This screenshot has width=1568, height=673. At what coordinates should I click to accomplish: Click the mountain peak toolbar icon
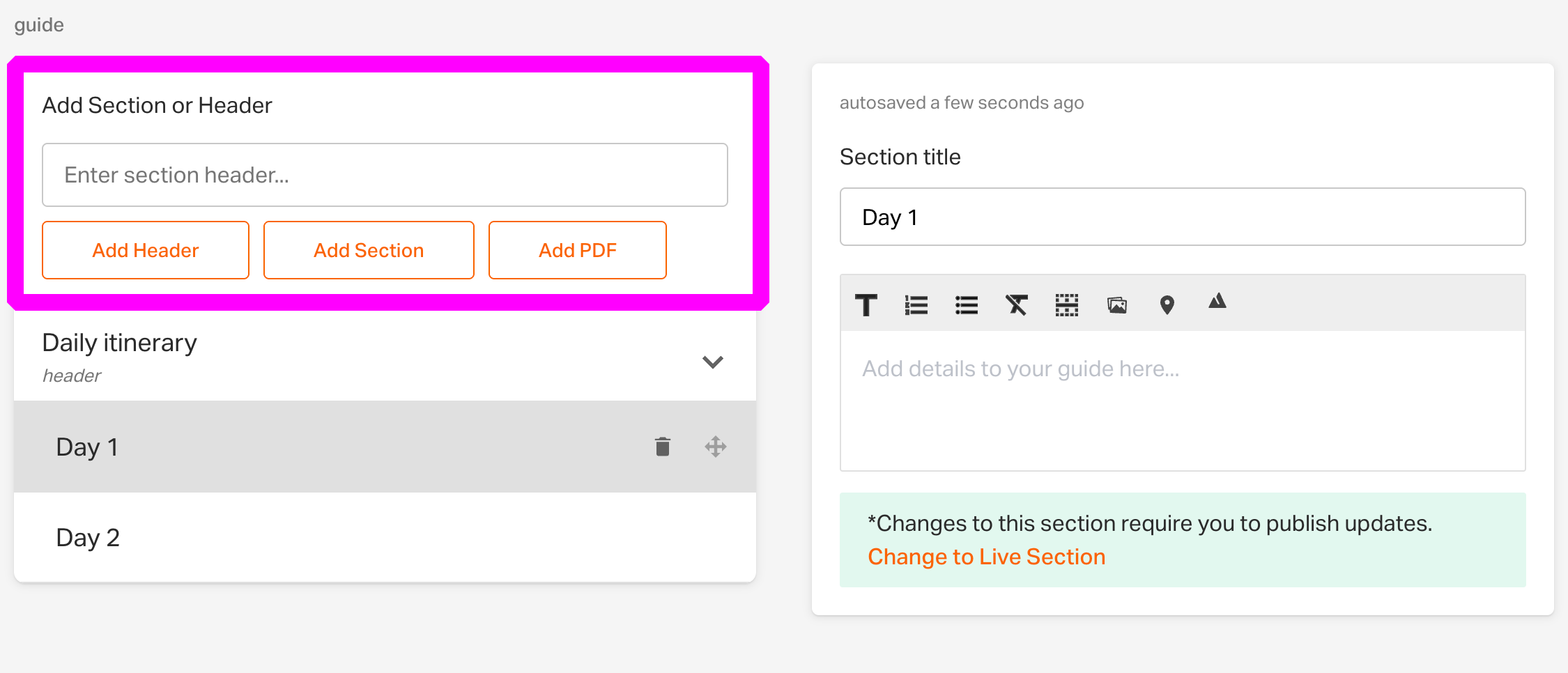click(x=1217, y=301)
